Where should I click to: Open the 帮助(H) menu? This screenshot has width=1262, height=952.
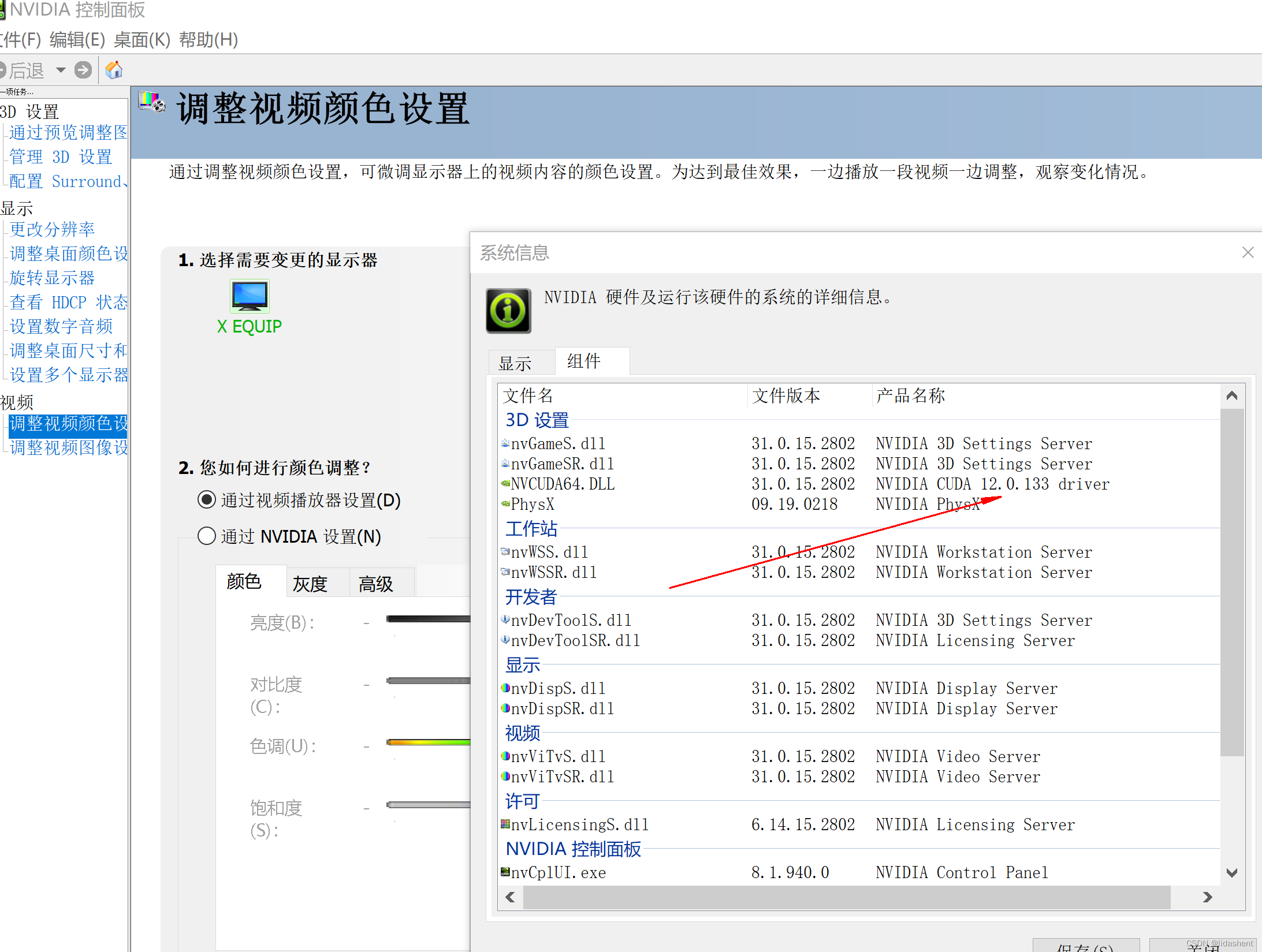[209, 40]
